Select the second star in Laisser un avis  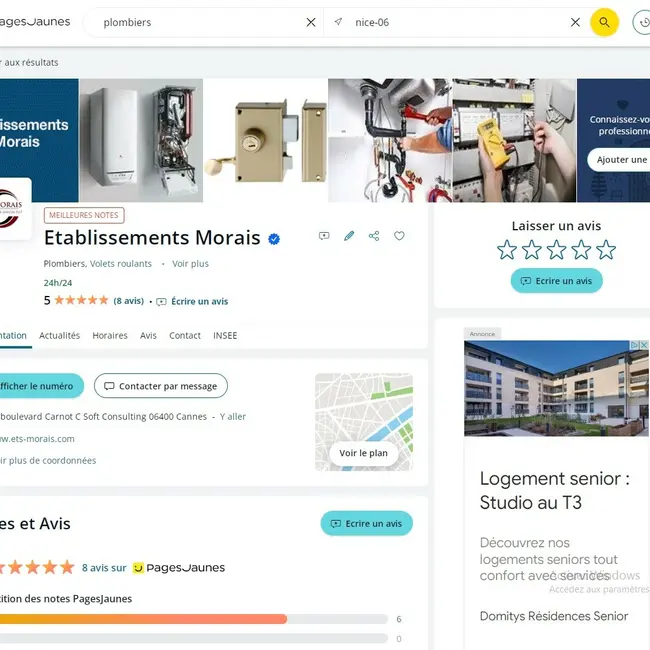click(531, 250)
